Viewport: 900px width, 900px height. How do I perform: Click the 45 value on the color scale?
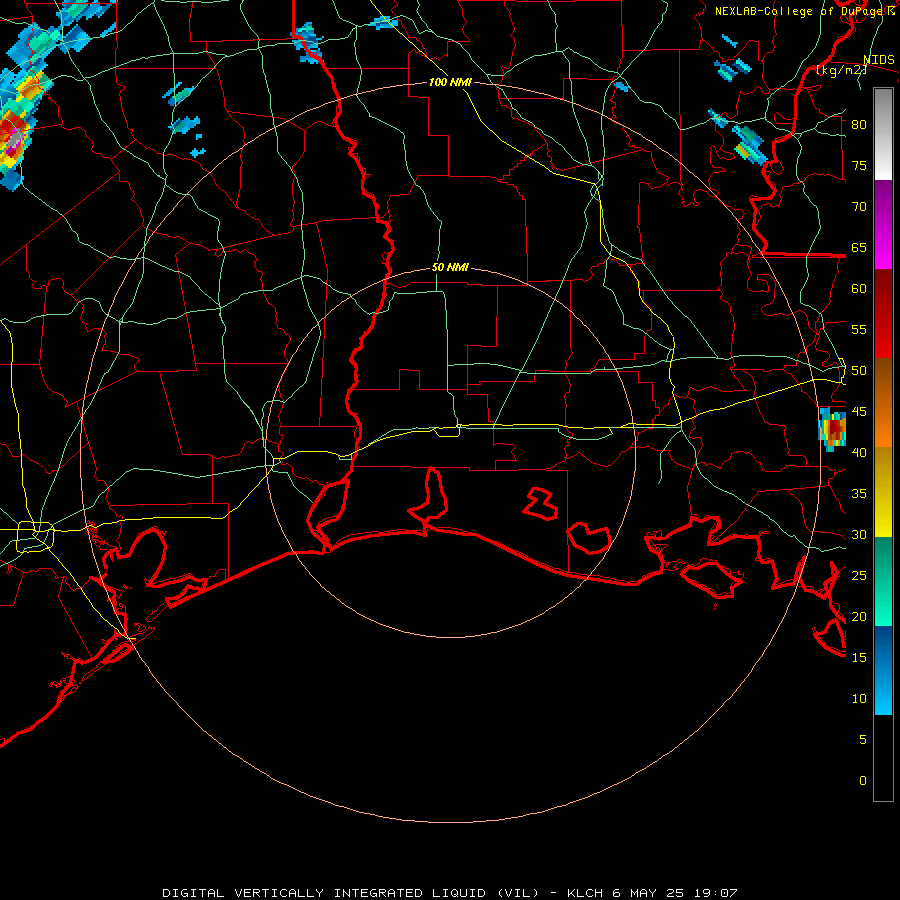[859, 412]
